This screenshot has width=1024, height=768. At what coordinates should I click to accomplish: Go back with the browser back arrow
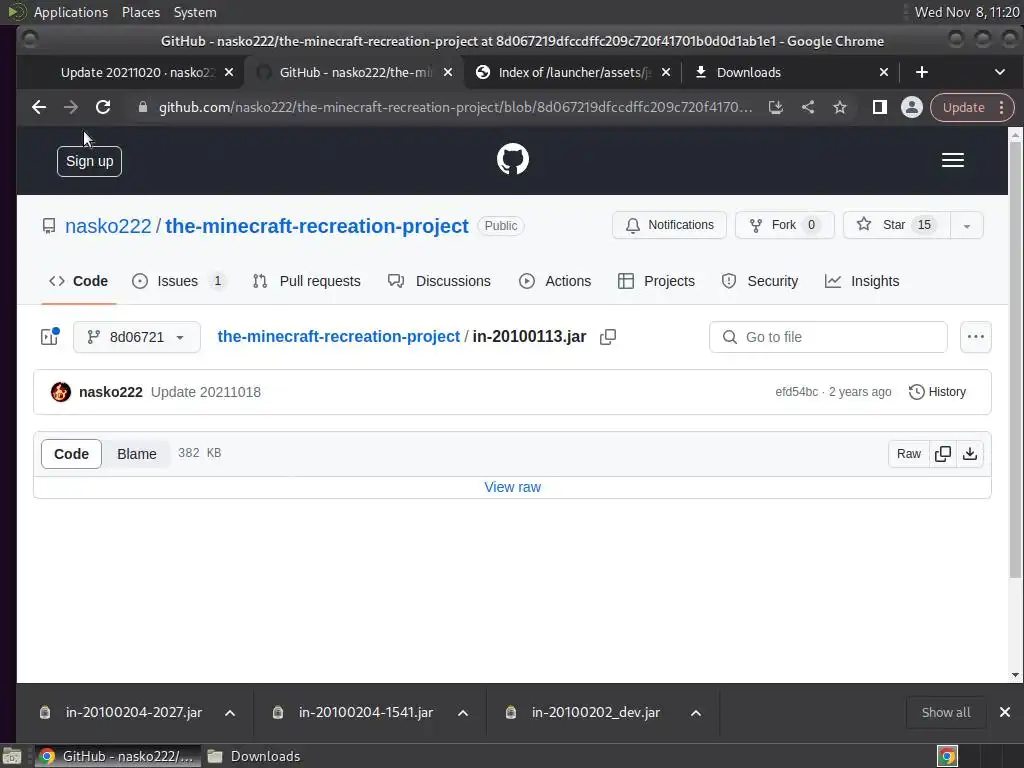pos(39,107)
